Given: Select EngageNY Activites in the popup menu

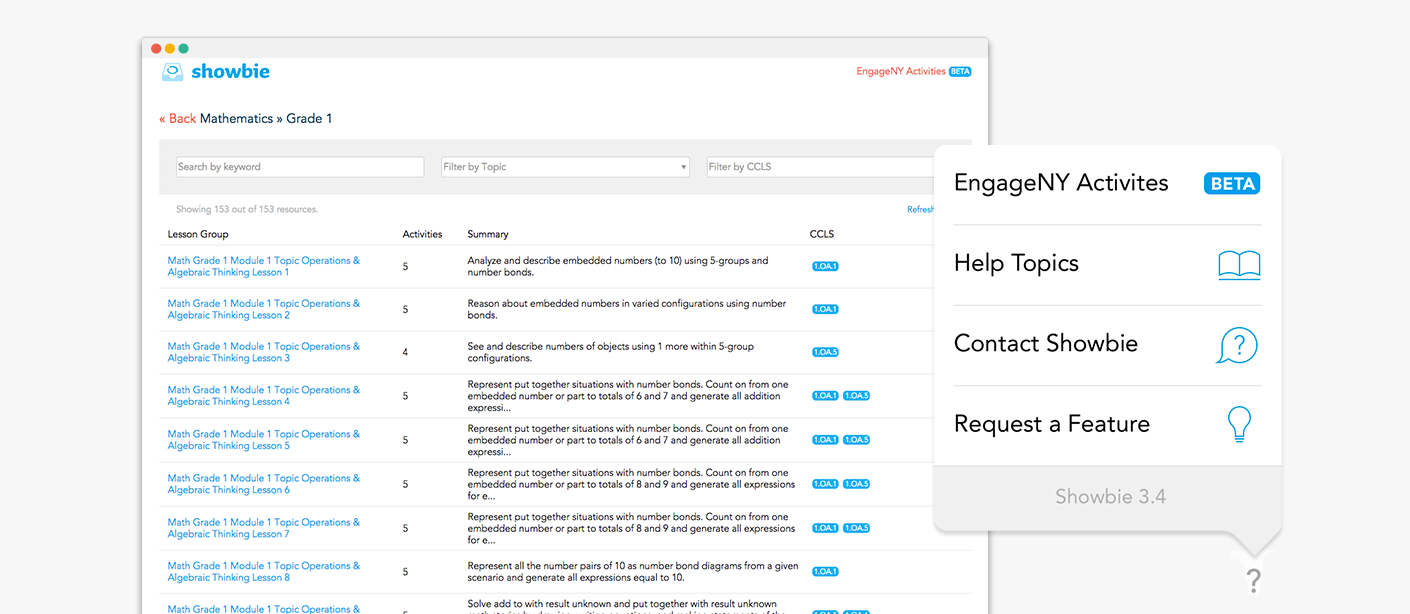Looking at the screenshot, I should point(1061,183).
